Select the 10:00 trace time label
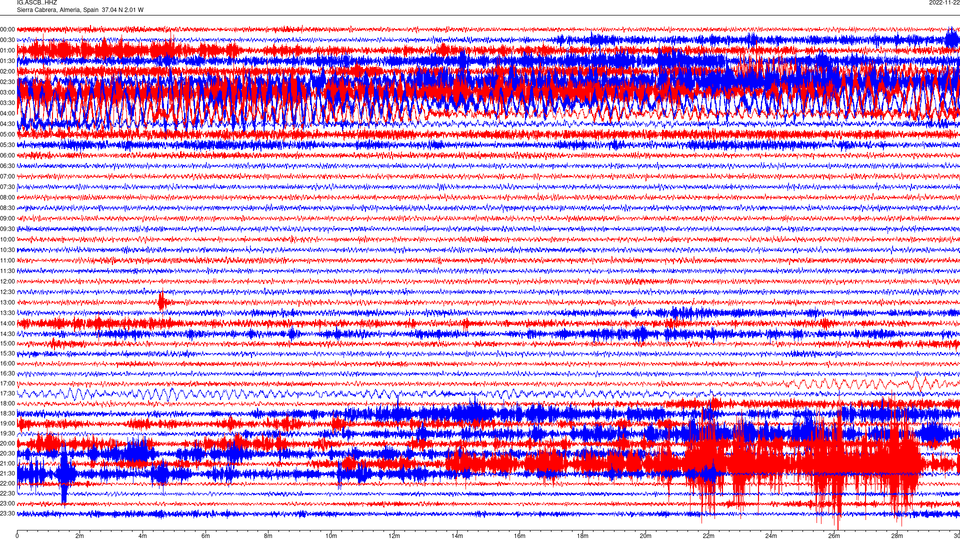The width and height of the screenshot is (960, 540). 7,239
